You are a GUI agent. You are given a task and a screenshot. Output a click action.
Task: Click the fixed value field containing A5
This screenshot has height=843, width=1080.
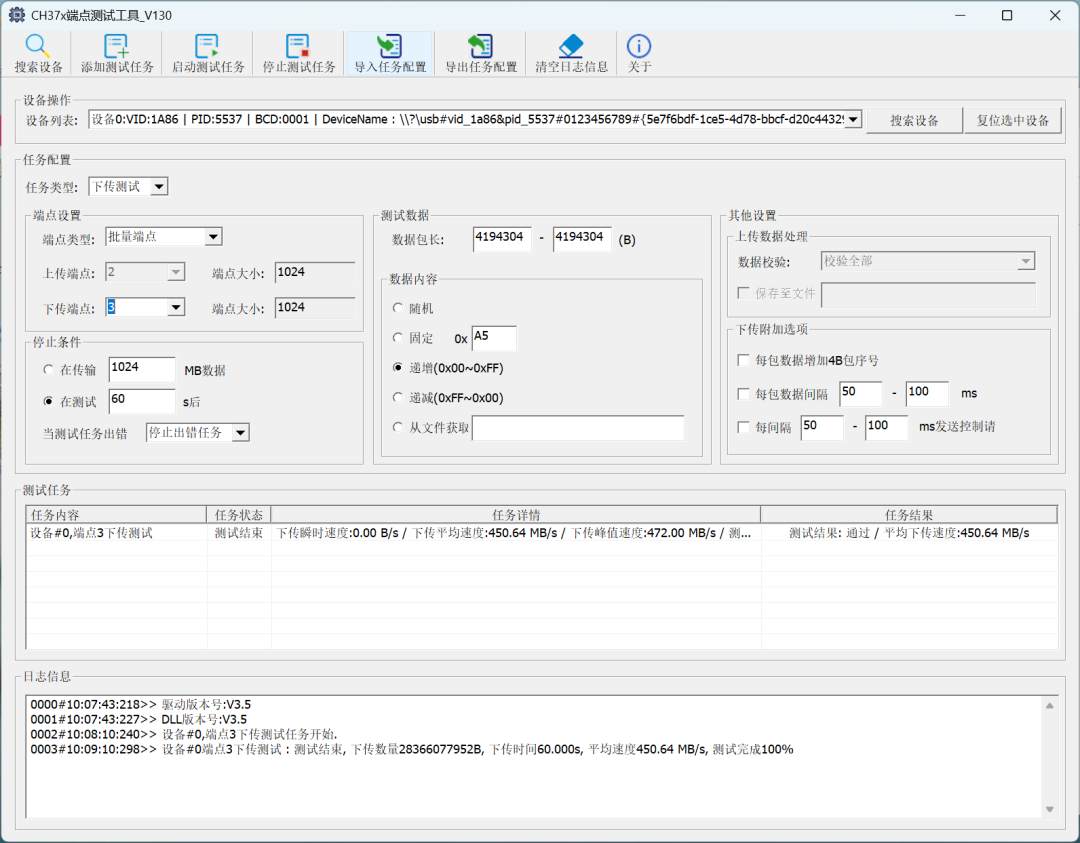[494, 338]
